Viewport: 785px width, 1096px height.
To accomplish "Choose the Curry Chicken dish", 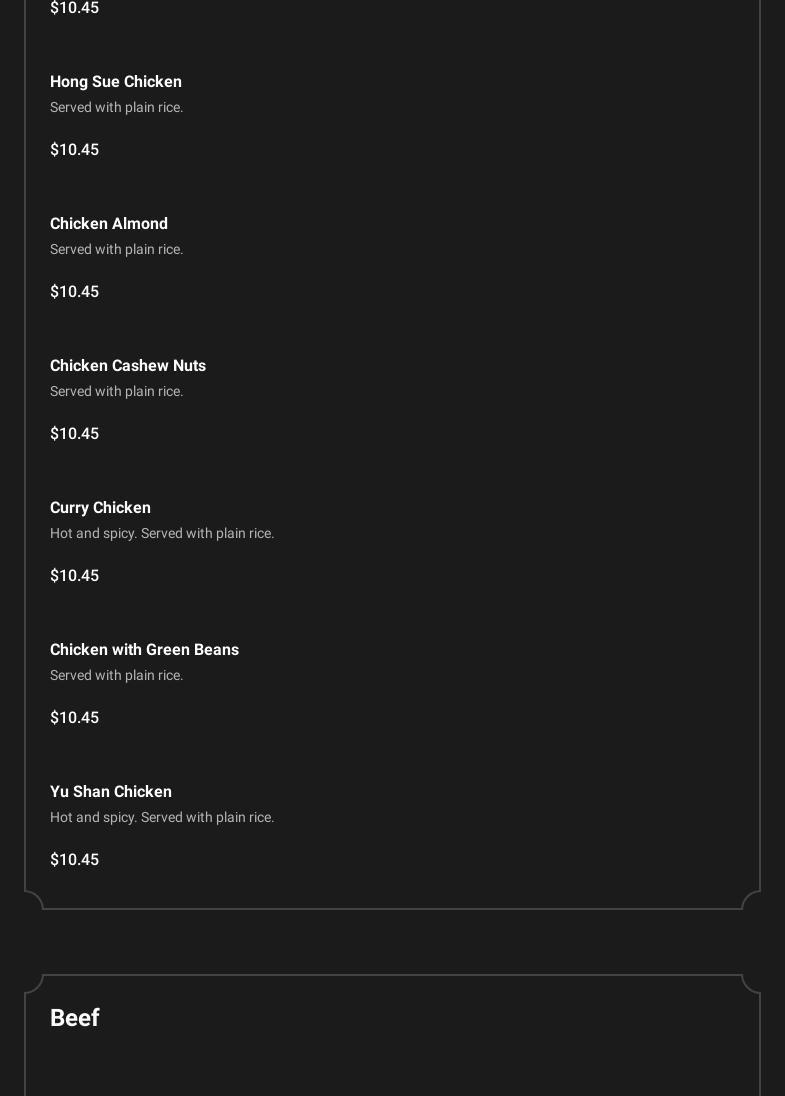I will [100, 508].
